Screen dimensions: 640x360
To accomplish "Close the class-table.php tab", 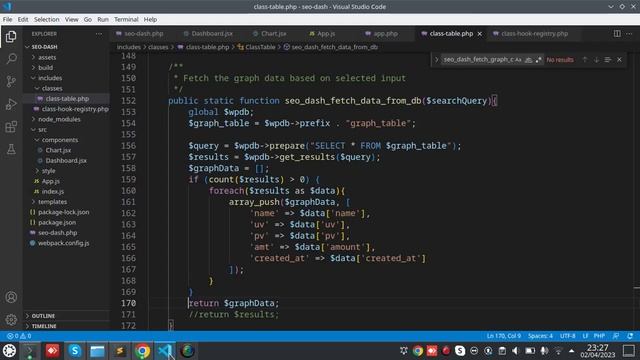I will 480,34.
